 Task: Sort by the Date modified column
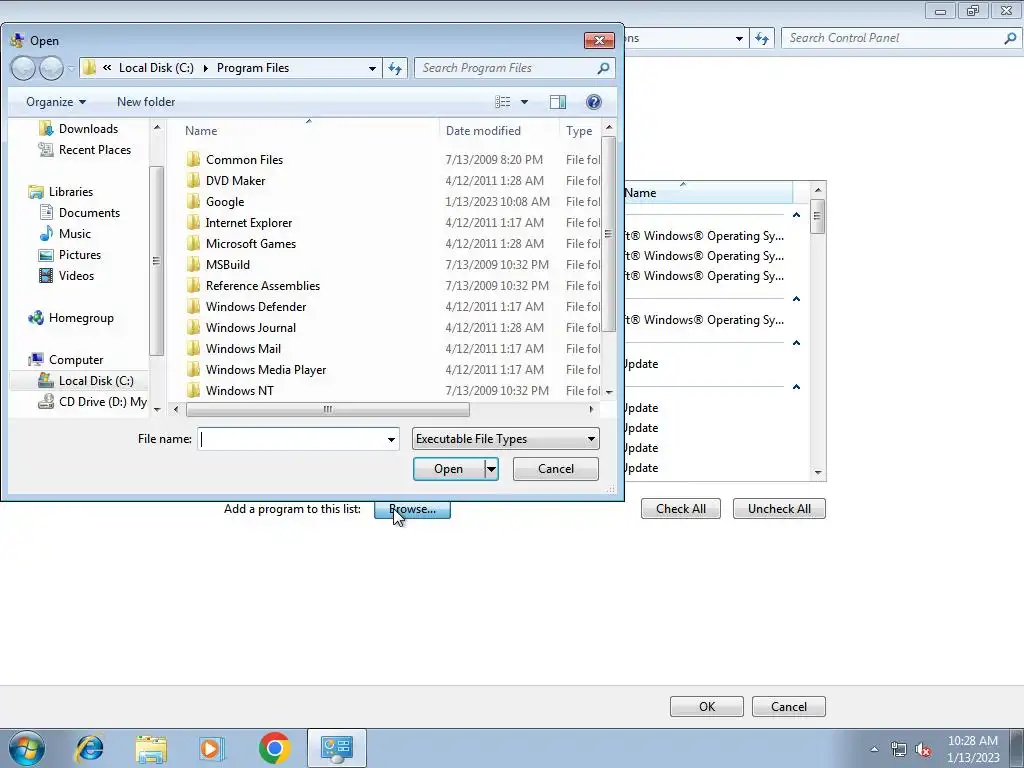pos(499,131)
